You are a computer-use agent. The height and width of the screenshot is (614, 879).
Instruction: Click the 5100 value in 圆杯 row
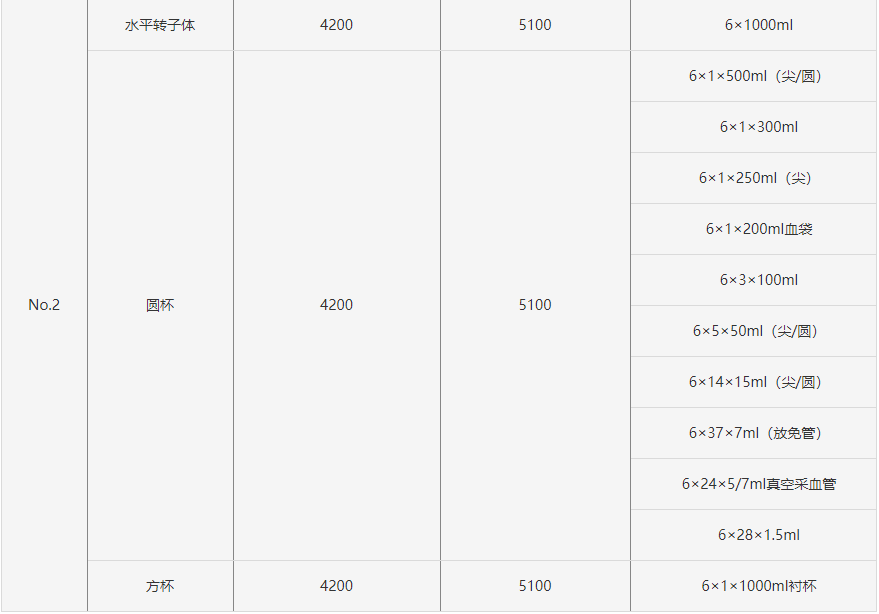535,305
